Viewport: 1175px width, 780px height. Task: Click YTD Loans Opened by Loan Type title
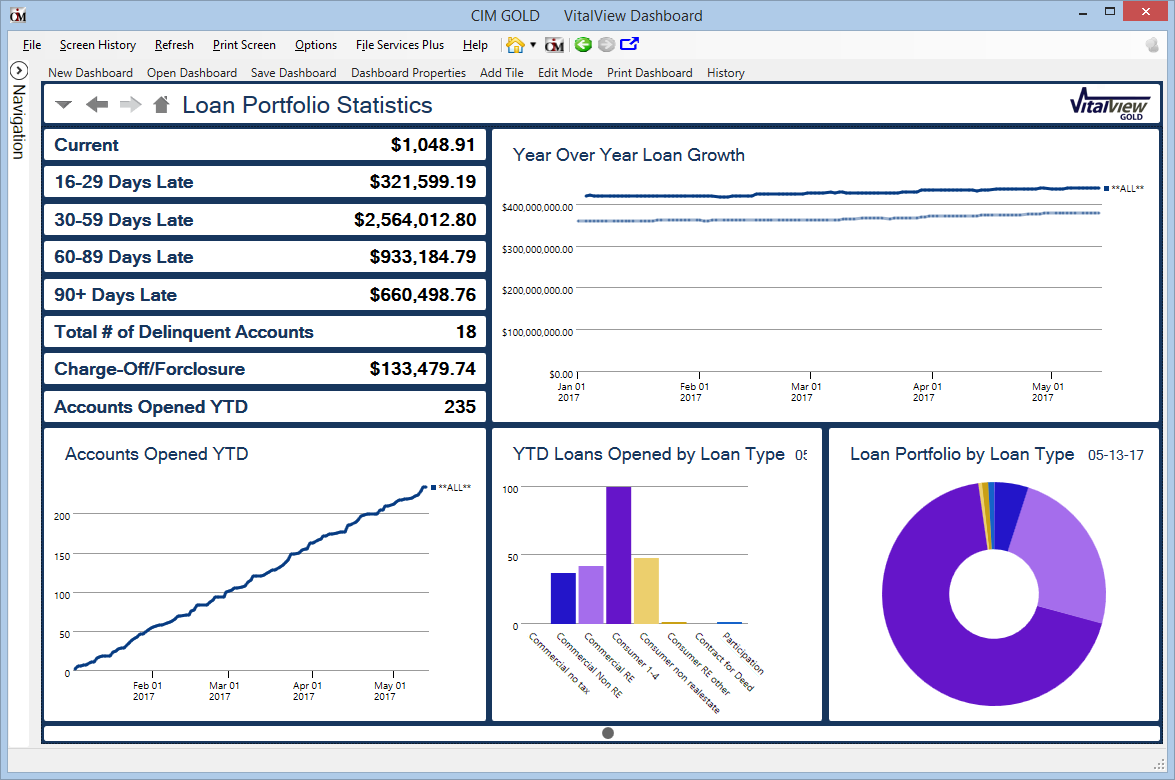click(648, 454)
